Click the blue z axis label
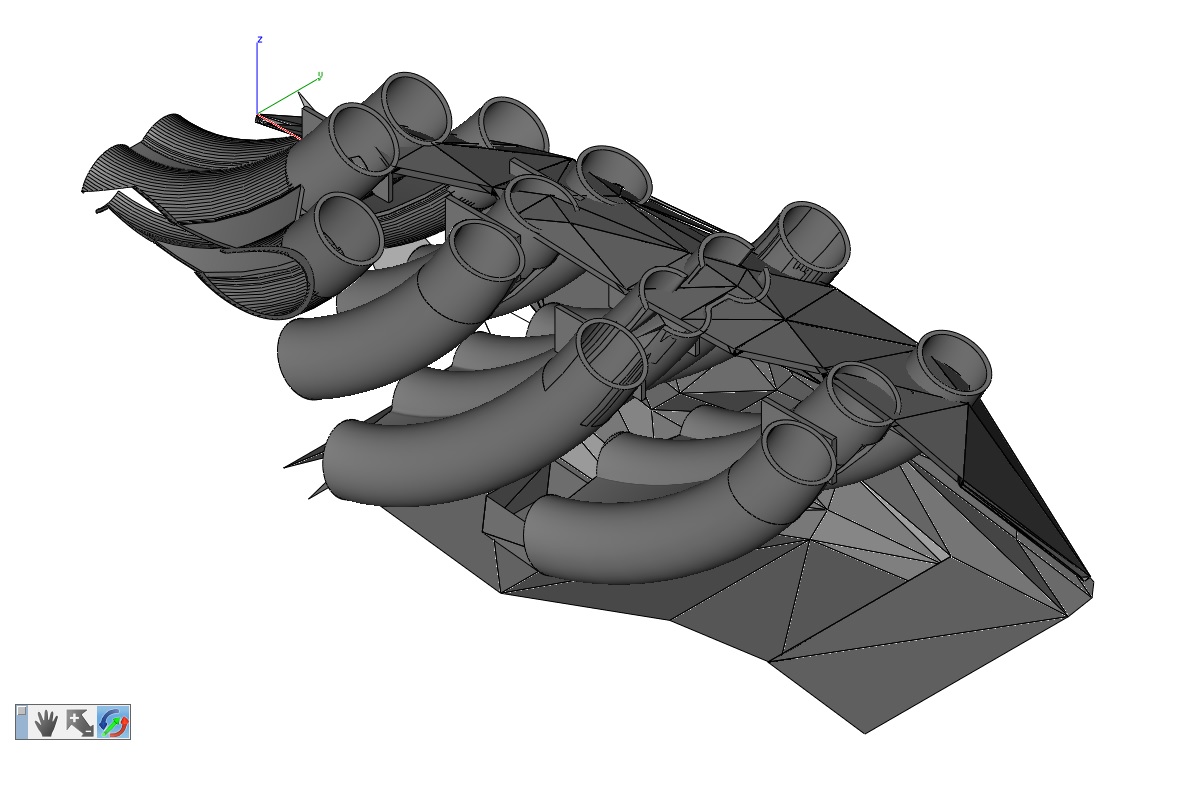 pyautogui.click(x=260, y=40)
